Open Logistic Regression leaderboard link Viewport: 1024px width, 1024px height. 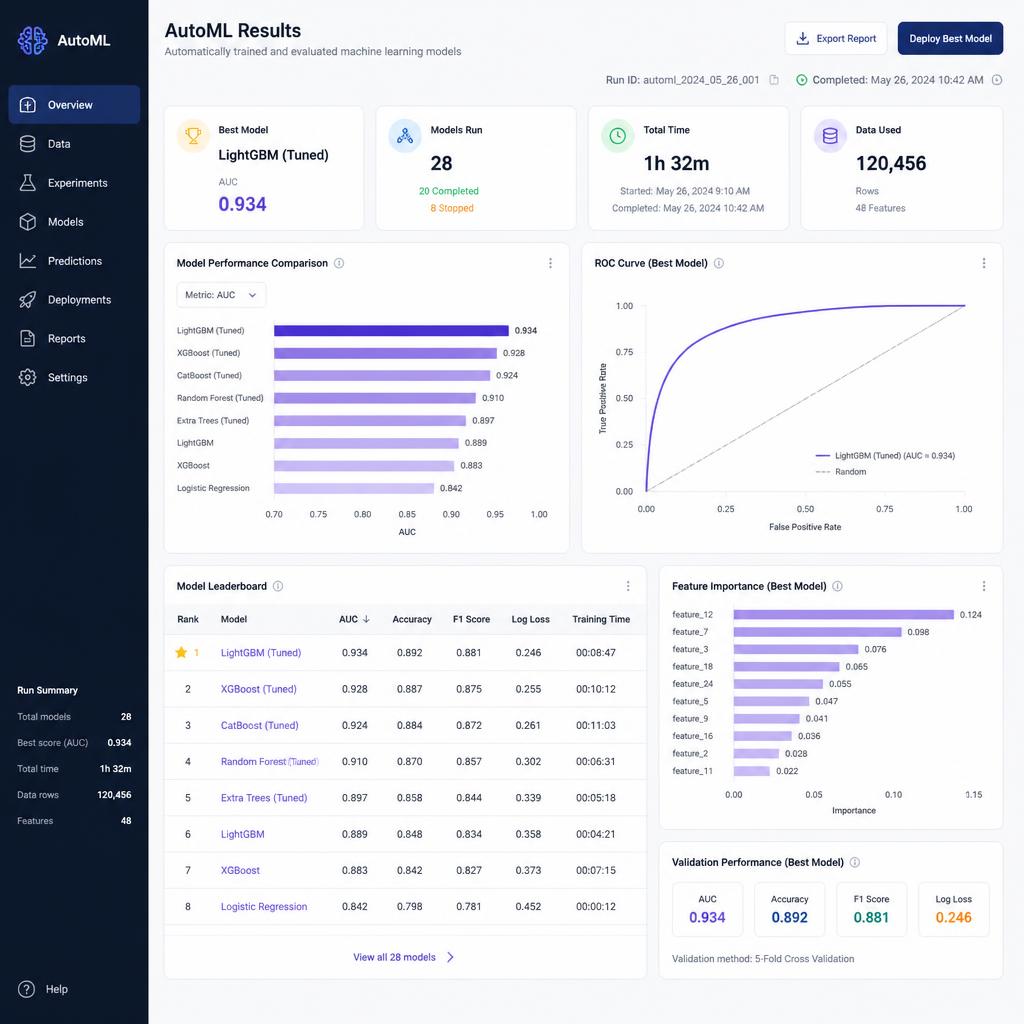[x=264, y=906]
